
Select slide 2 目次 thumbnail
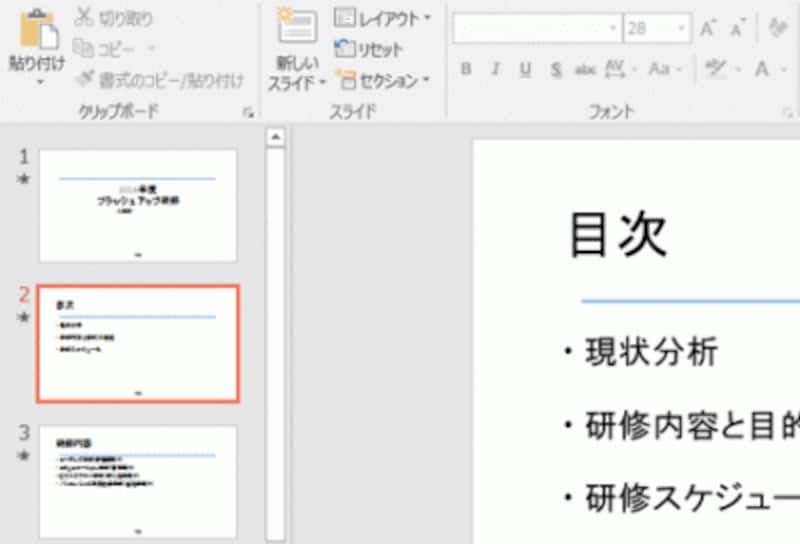[138, 344]
